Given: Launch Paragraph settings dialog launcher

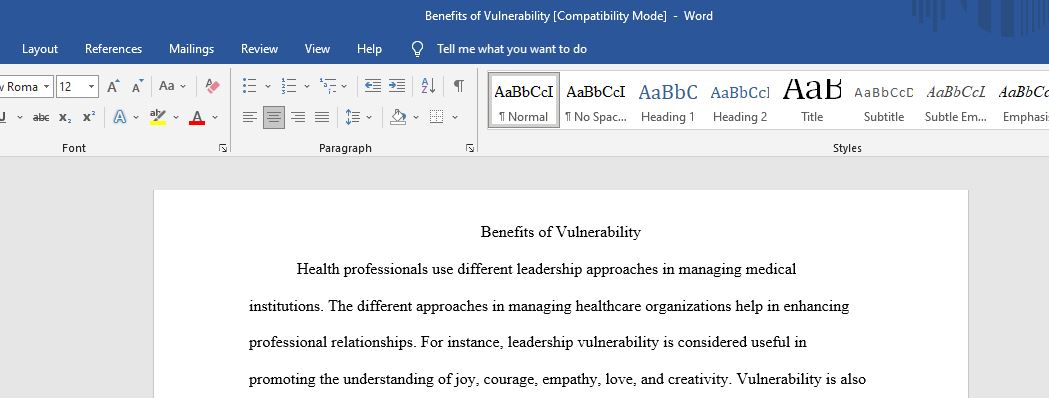Looking at the screenshot, I should [x=470, y=148].
